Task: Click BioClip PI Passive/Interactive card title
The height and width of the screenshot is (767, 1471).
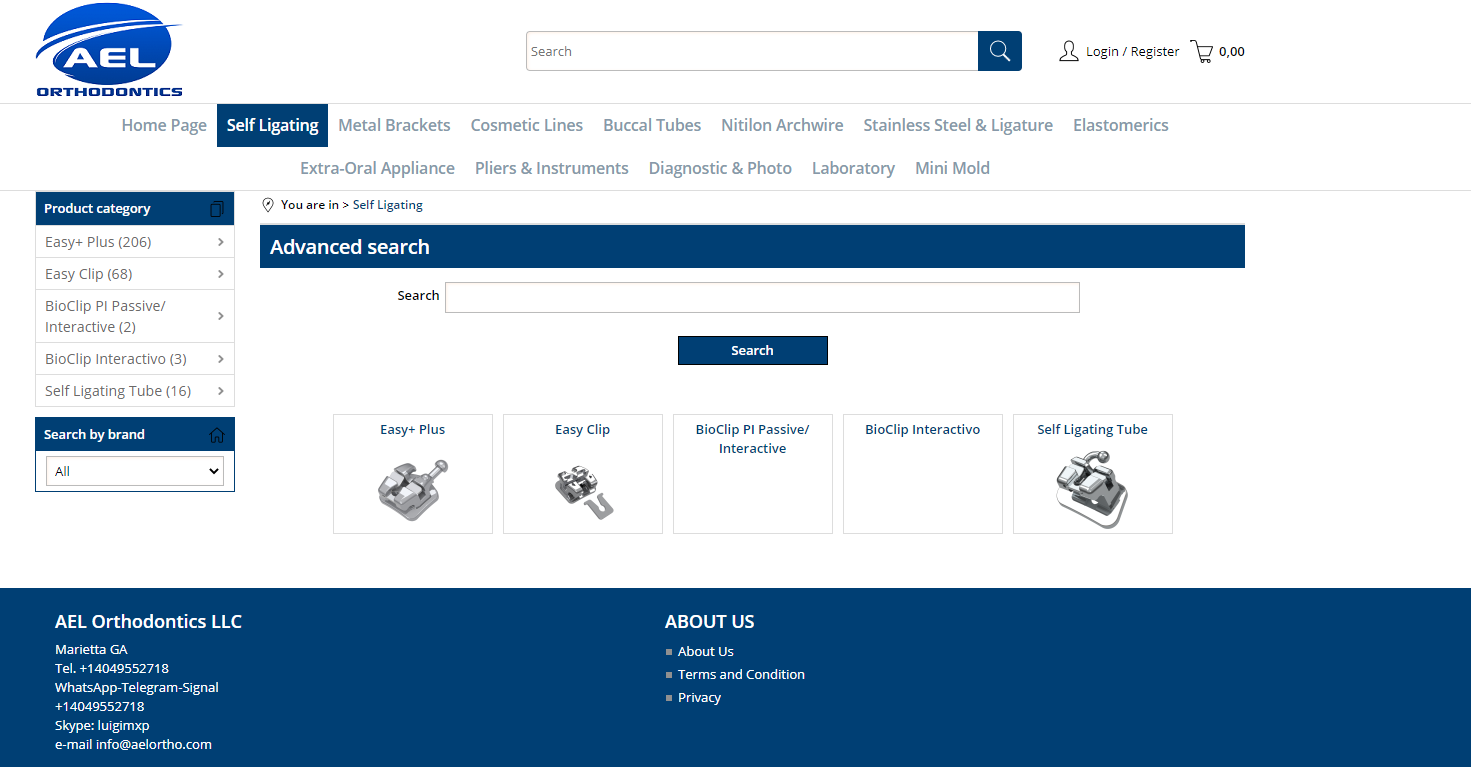Action: pyautogui.click(x=753, y=439)
